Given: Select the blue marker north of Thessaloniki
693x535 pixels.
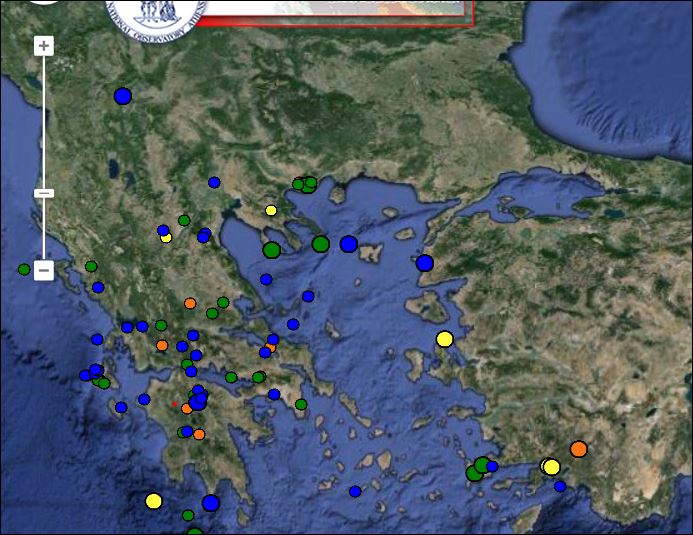Looking at the screenshot, I should [214, 182].
